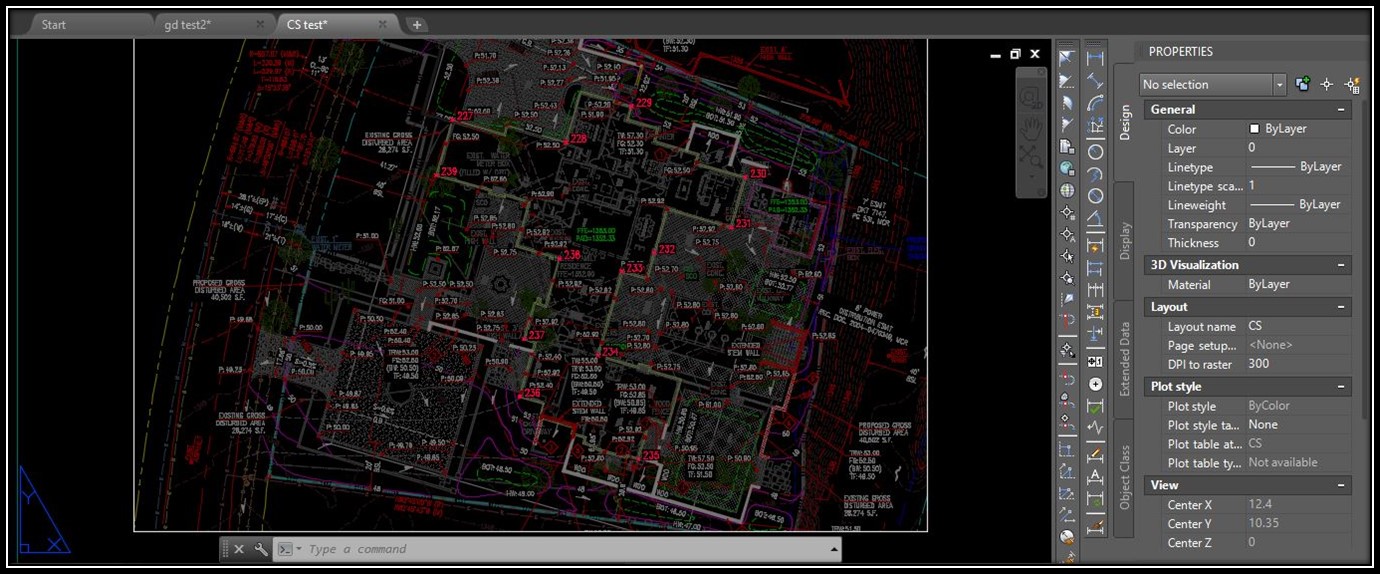Click the Plot style table value None
1380x574 pixels.
pyautogui.click(x=1263, y=425)
